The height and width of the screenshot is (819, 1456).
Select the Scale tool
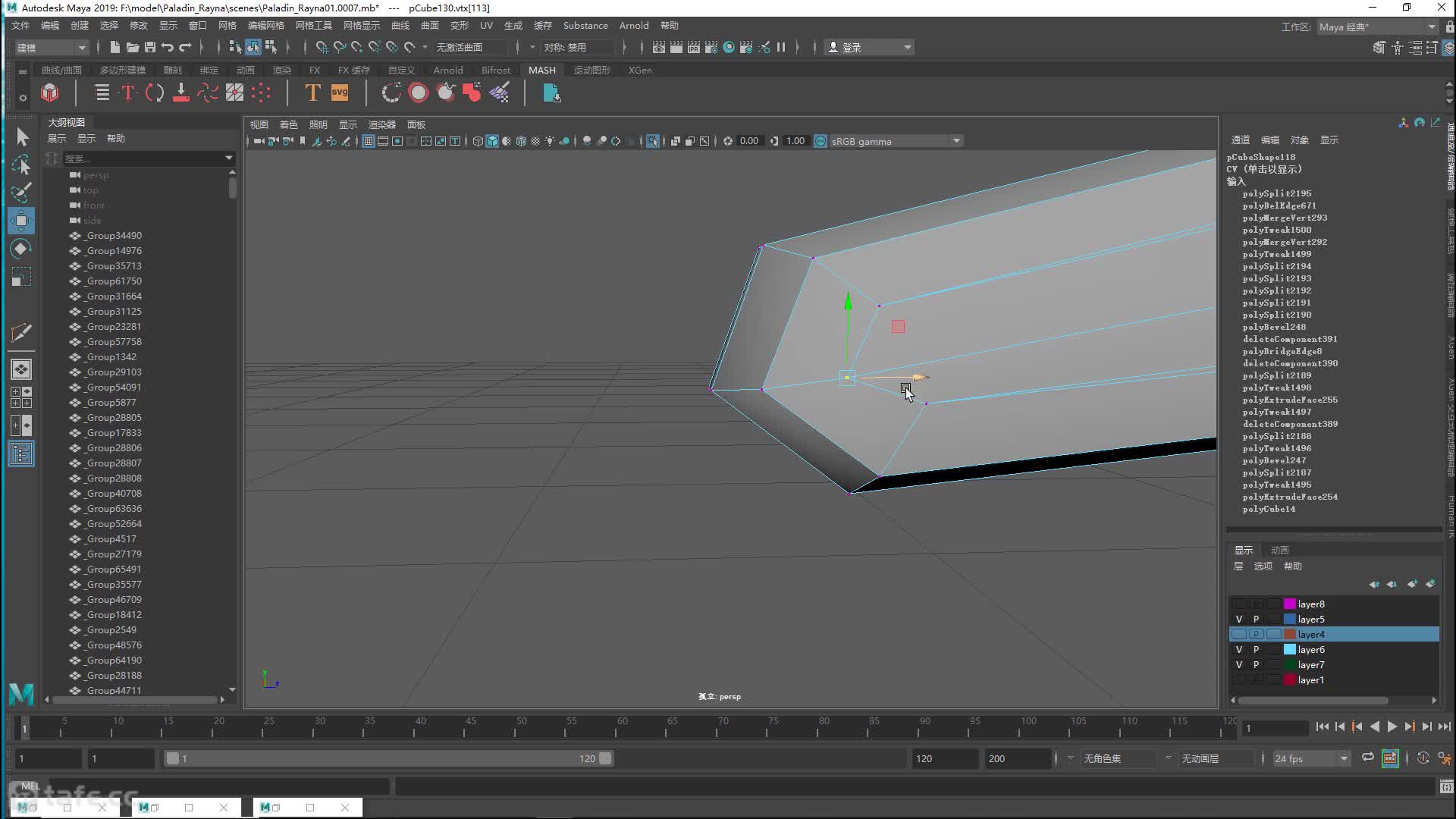click(x=21, y=277)
